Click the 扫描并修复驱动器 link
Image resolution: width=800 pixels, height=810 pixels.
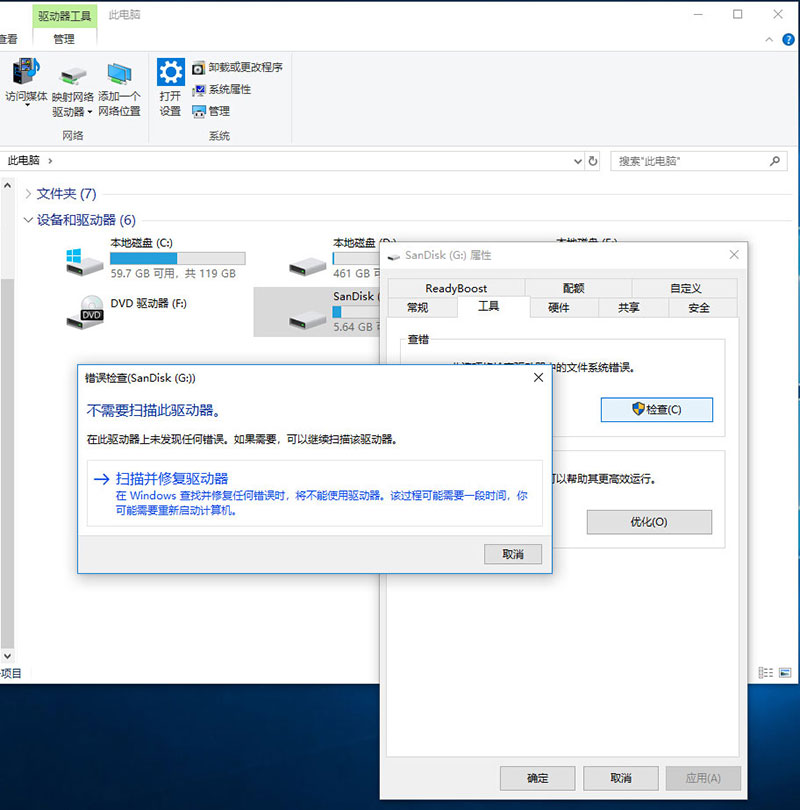tap(174, 478)
